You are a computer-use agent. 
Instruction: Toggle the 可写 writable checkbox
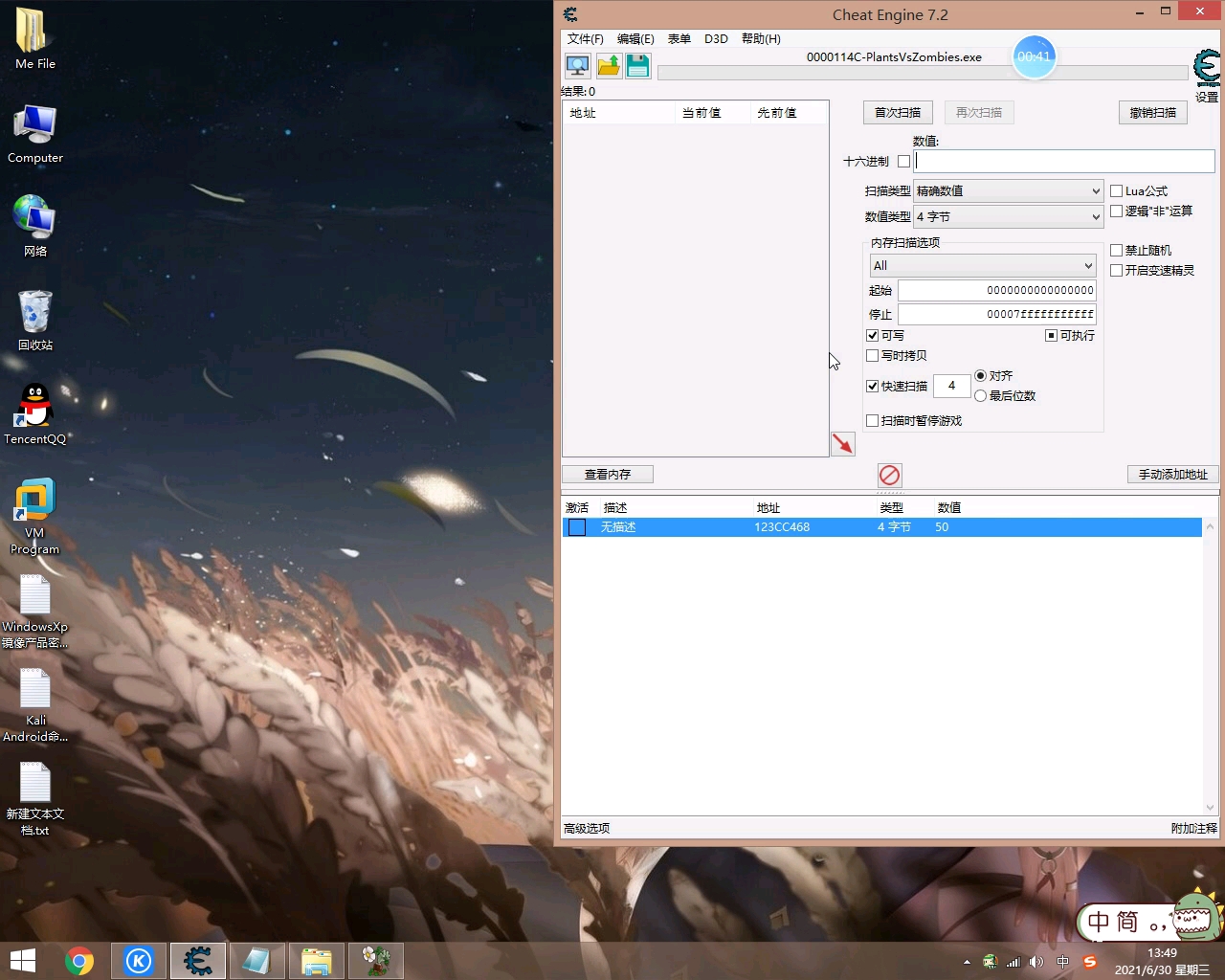click(872, 336)
